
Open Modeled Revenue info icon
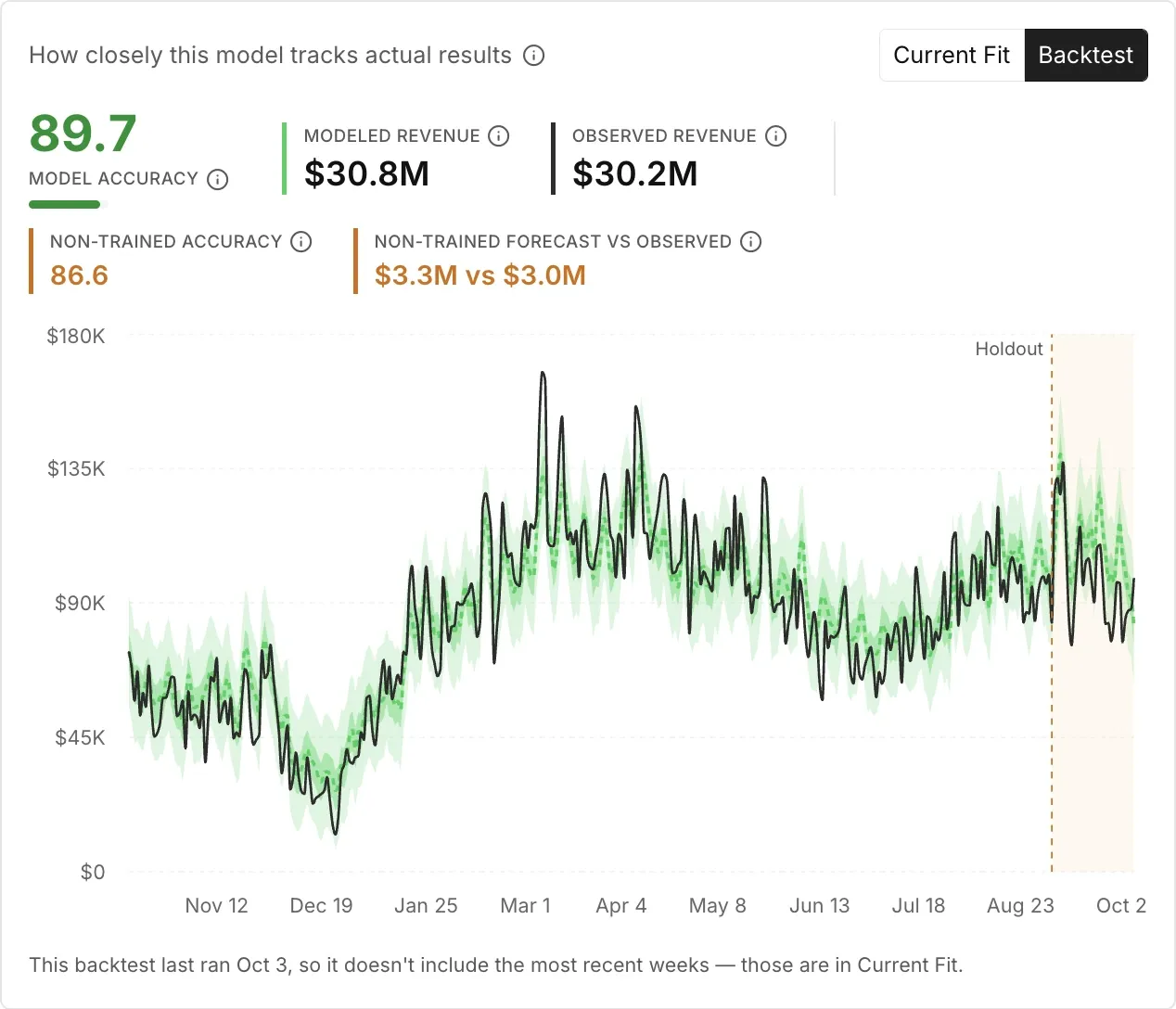pos(499,136)
